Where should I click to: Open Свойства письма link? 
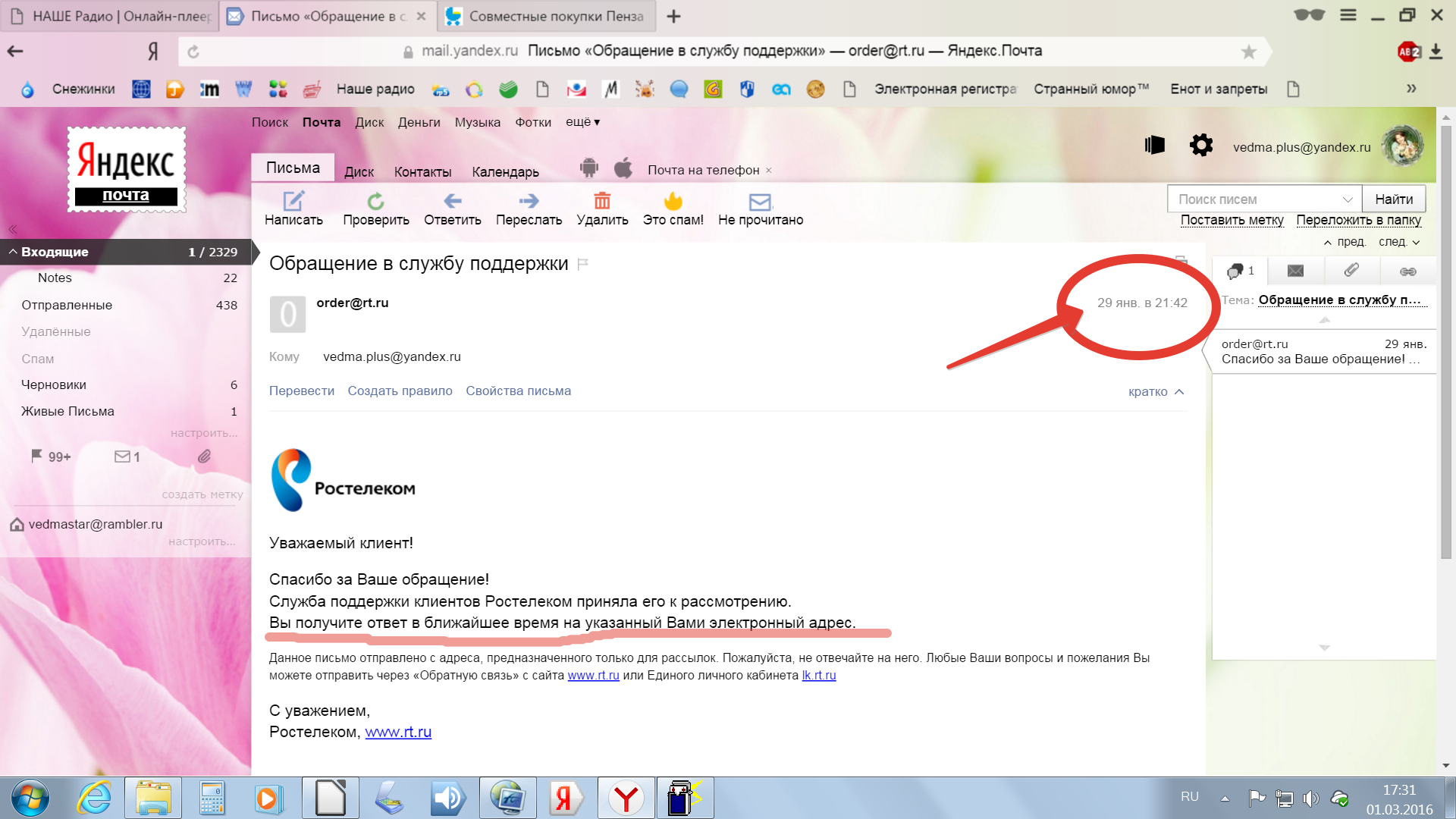(x=518, y=391)
